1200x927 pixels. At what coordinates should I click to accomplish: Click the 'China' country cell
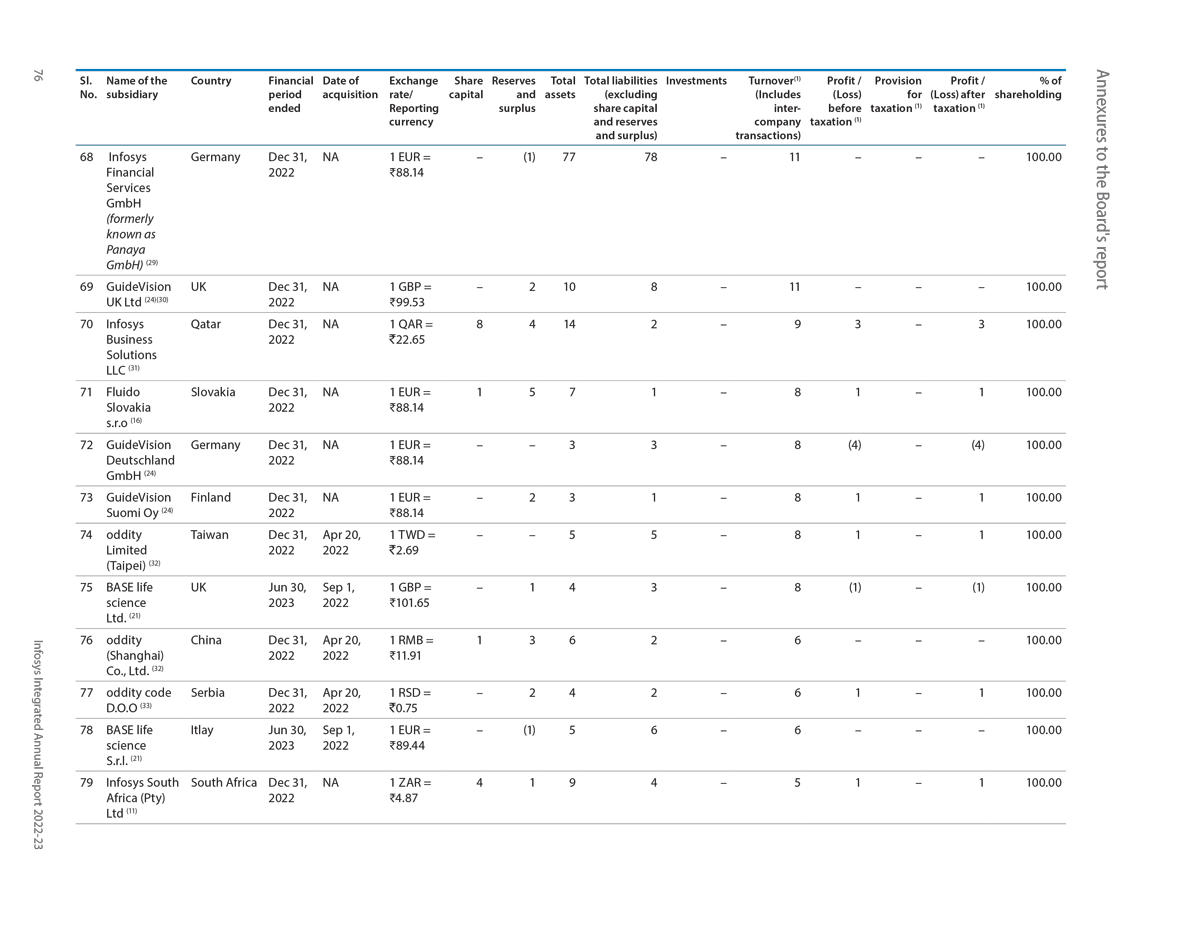207,640
